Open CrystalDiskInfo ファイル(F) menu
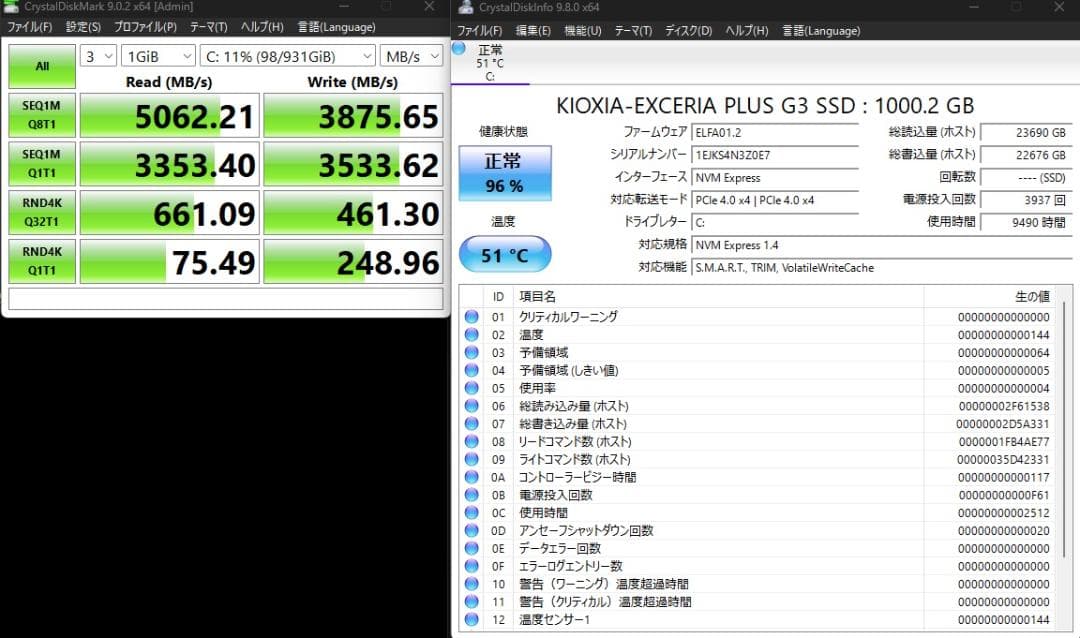The height and width of the screenshot is (638, 1080). pyautogui.click(x=479, y=31)
